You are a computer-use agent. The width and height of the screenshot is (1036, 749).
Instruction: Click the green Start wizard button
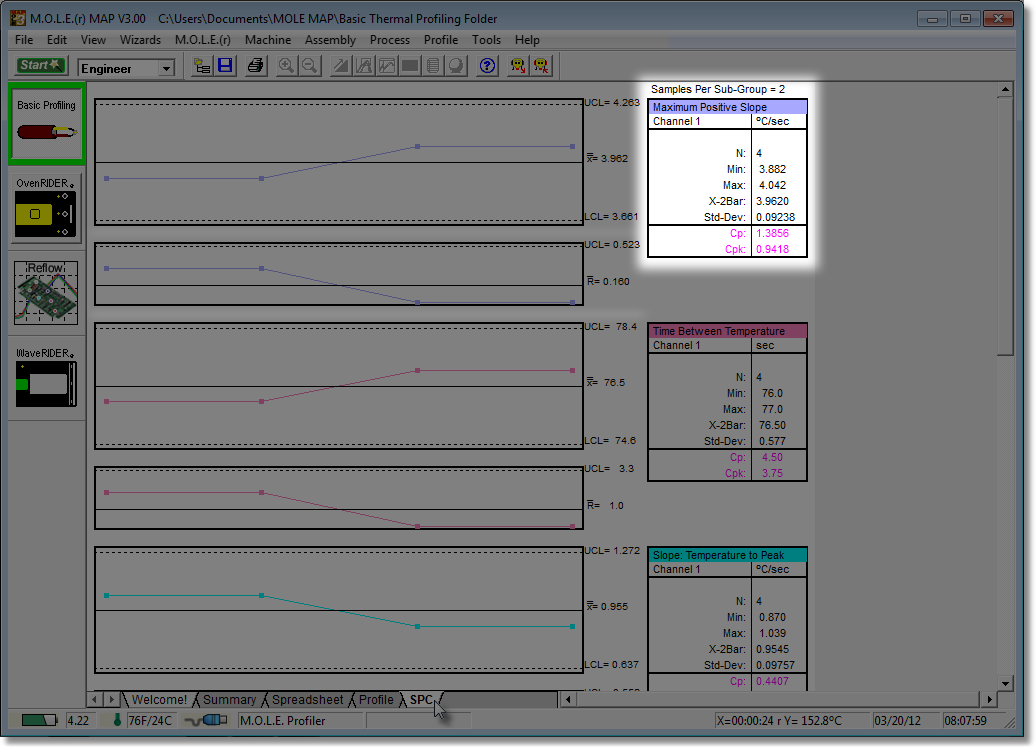tap(40, 65)
